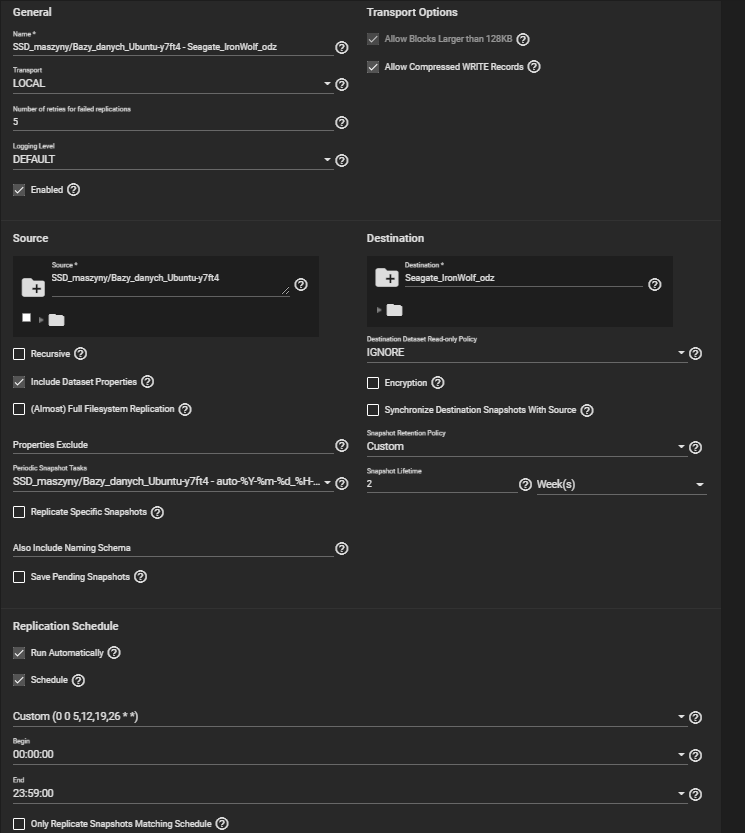Open Destination Dataset Read-only Policy dropdown
The image size is (745, 833).
[527, 353]
